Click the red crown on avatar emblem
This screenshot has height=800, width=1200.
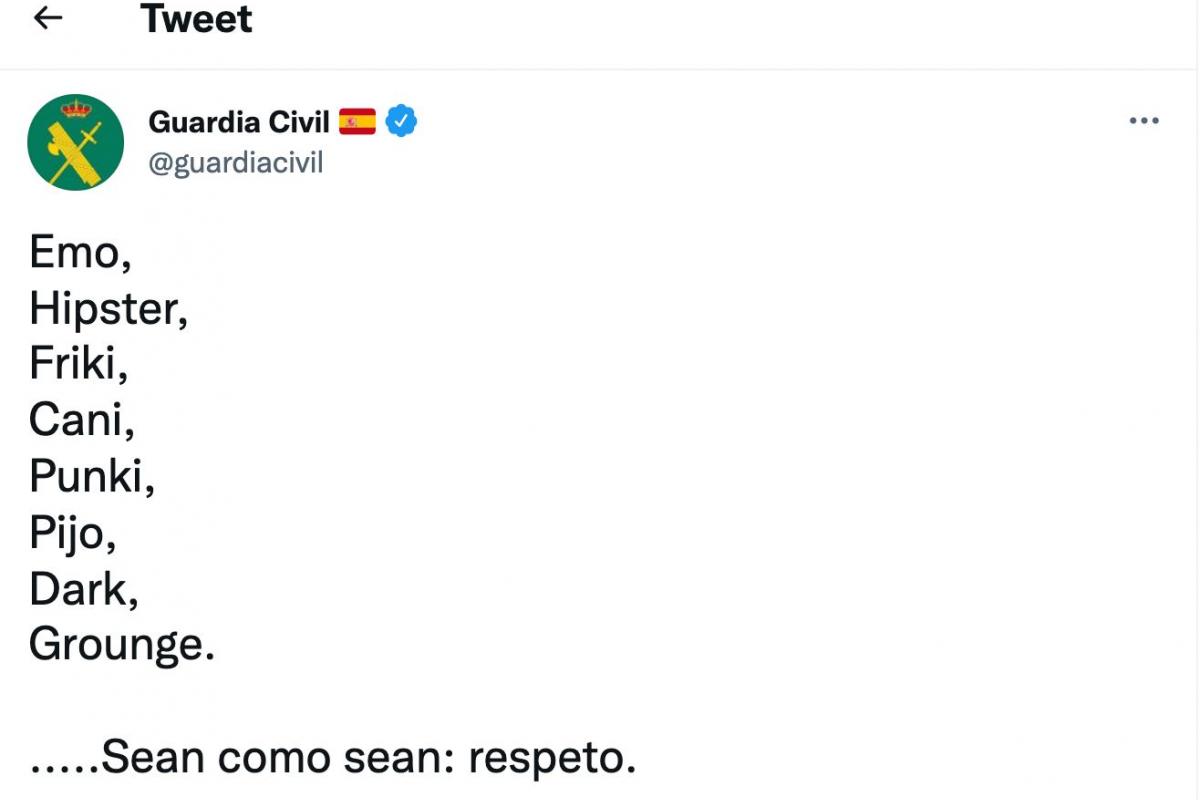point(75,108)
